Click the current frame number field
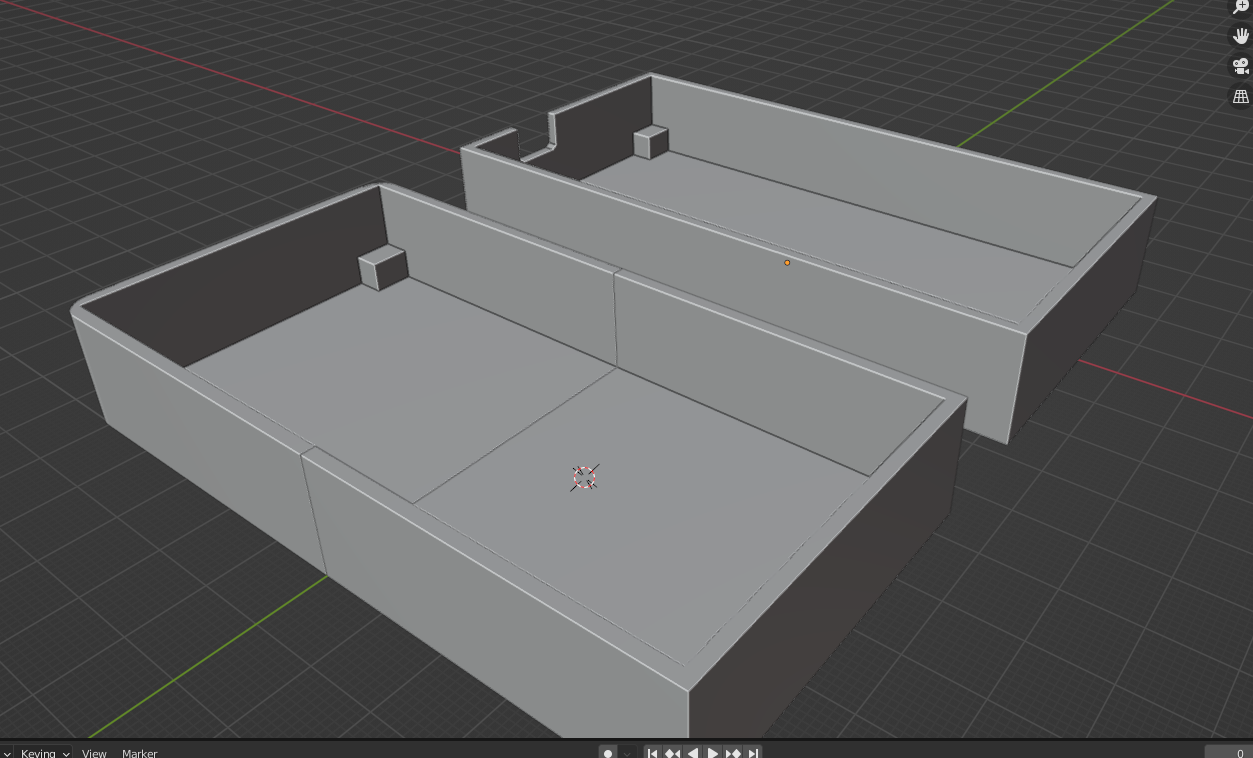 pyautogui.click(x=1229, y=753)
